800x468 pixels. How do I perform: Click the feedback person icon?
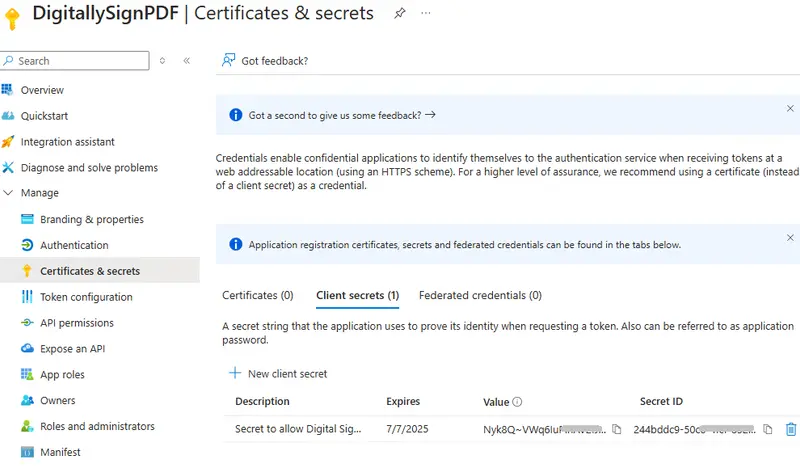228,60
